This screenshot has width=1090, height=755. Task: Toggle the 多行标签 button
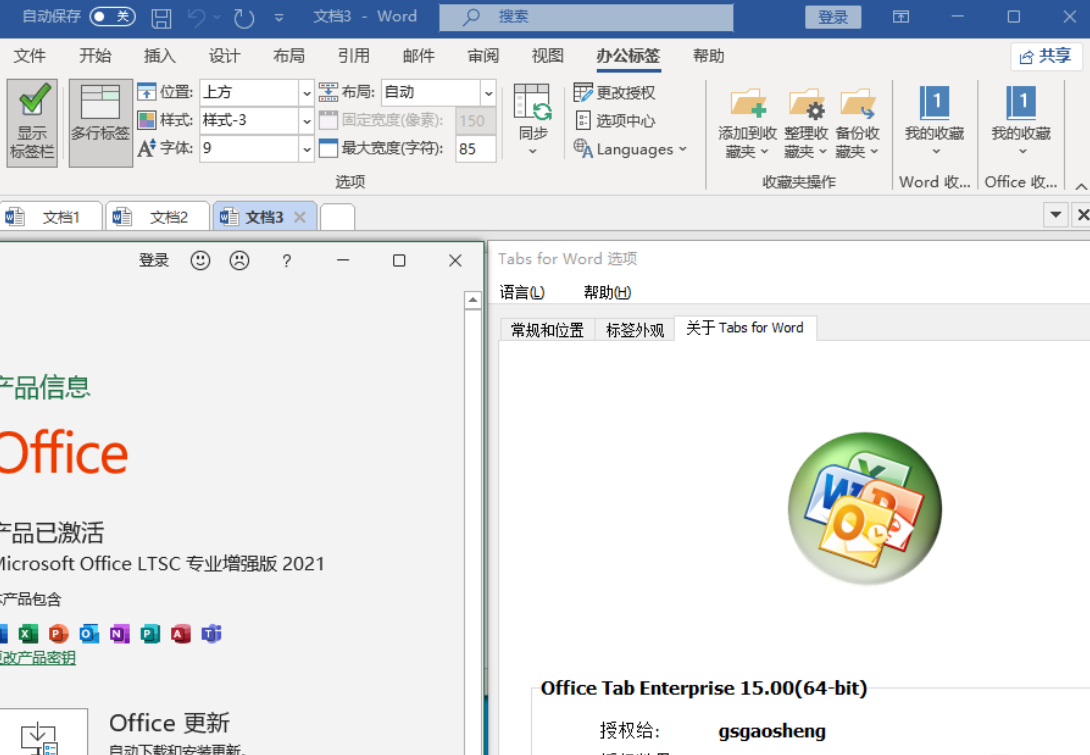pos(101,122)
